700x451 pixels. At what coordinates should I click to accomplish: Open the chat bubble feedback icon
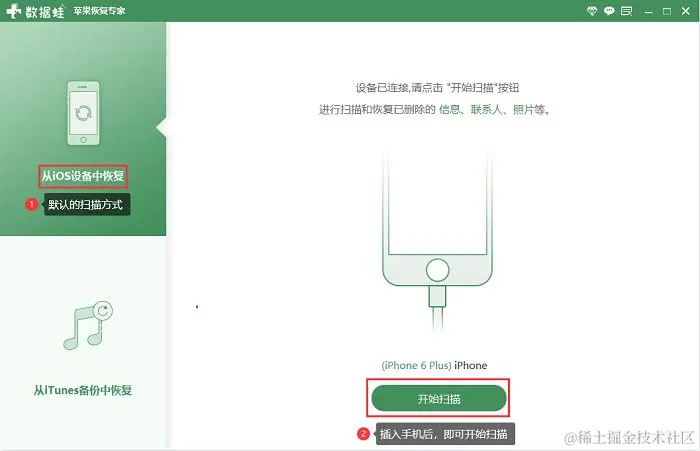point(609,11)
